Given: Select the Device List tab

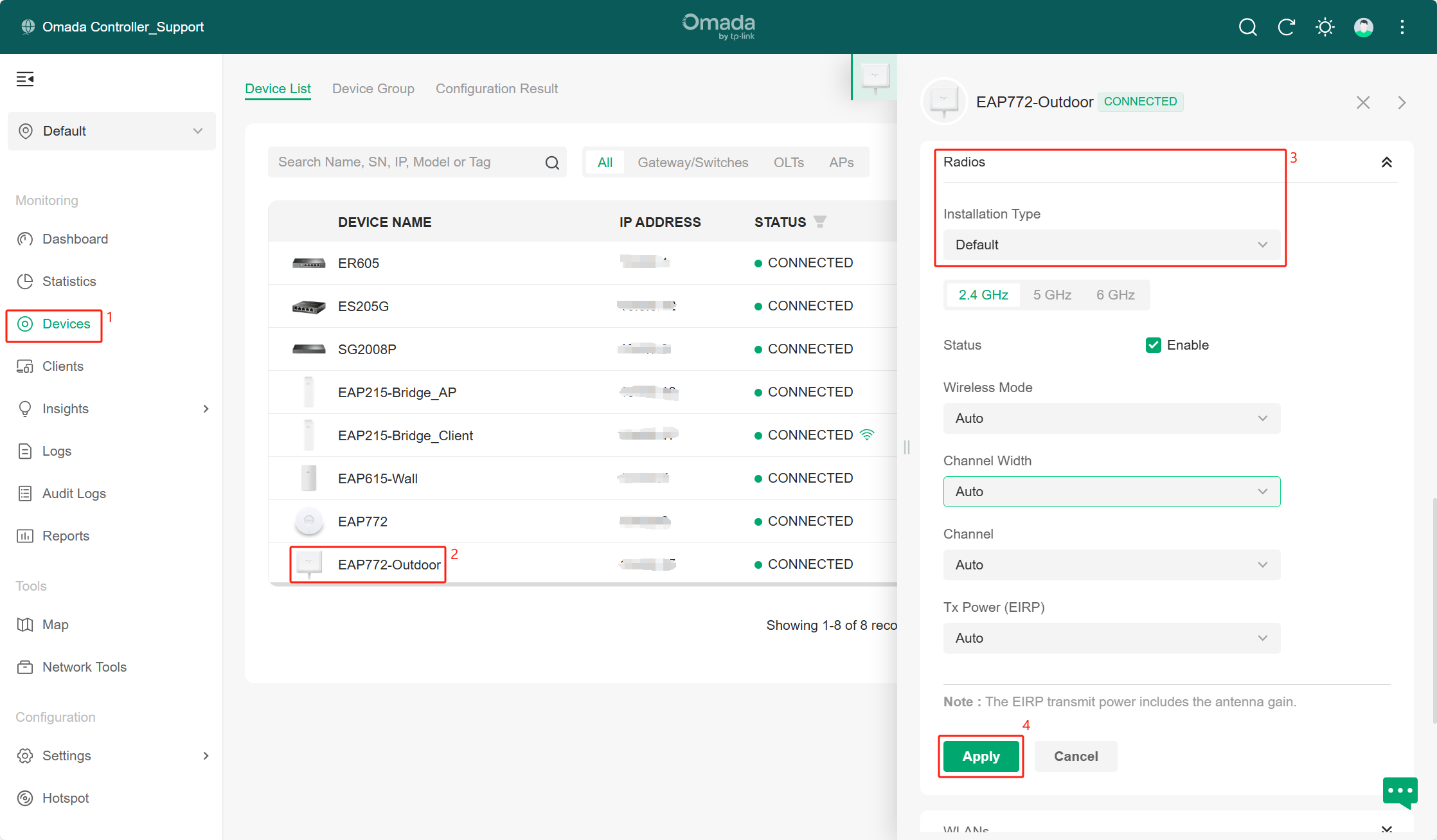Looking at the screenshot, I should click(278, 89).
